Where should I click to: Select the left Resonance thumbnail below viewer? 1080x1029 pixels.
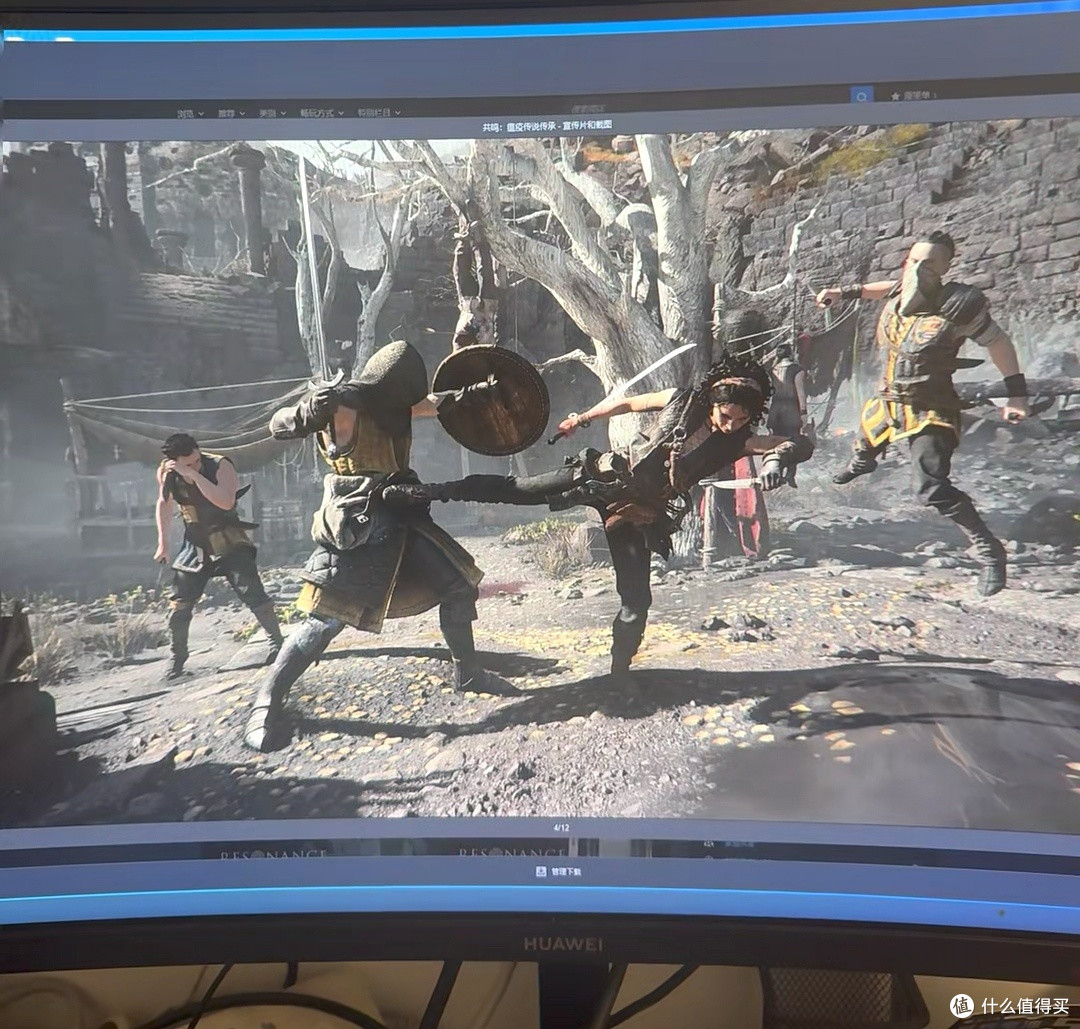point(274,853)
